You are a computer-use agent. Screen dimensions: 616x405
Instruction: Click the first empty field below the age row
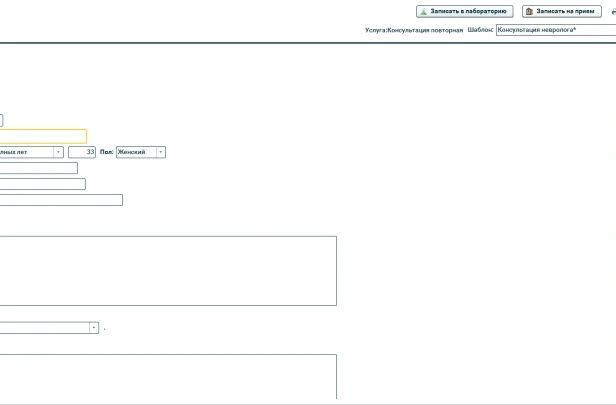pyautogui.click(x=38, y=168)
